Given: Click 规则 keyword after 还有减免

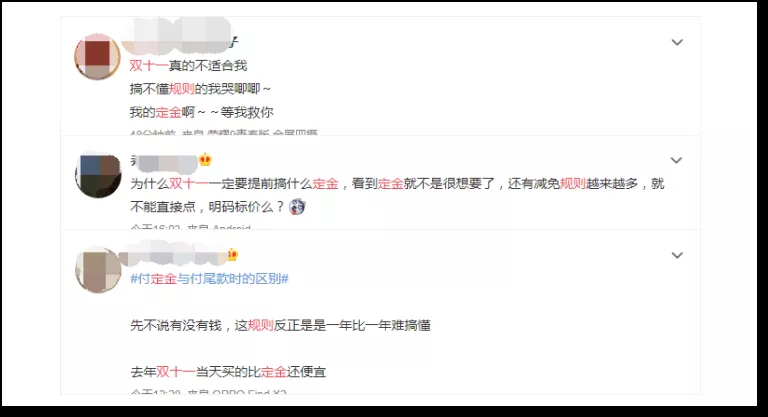Looking at the screenshot, I should click(x=573, y=184).
